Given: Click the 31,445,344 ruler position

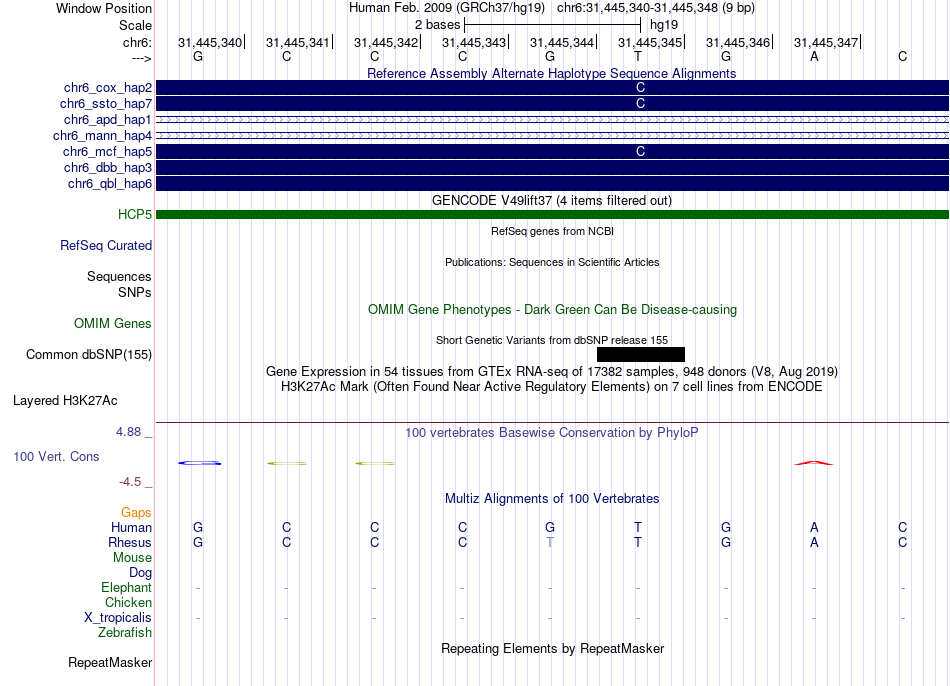Looking at the screenshot, I should coord(562,42).
